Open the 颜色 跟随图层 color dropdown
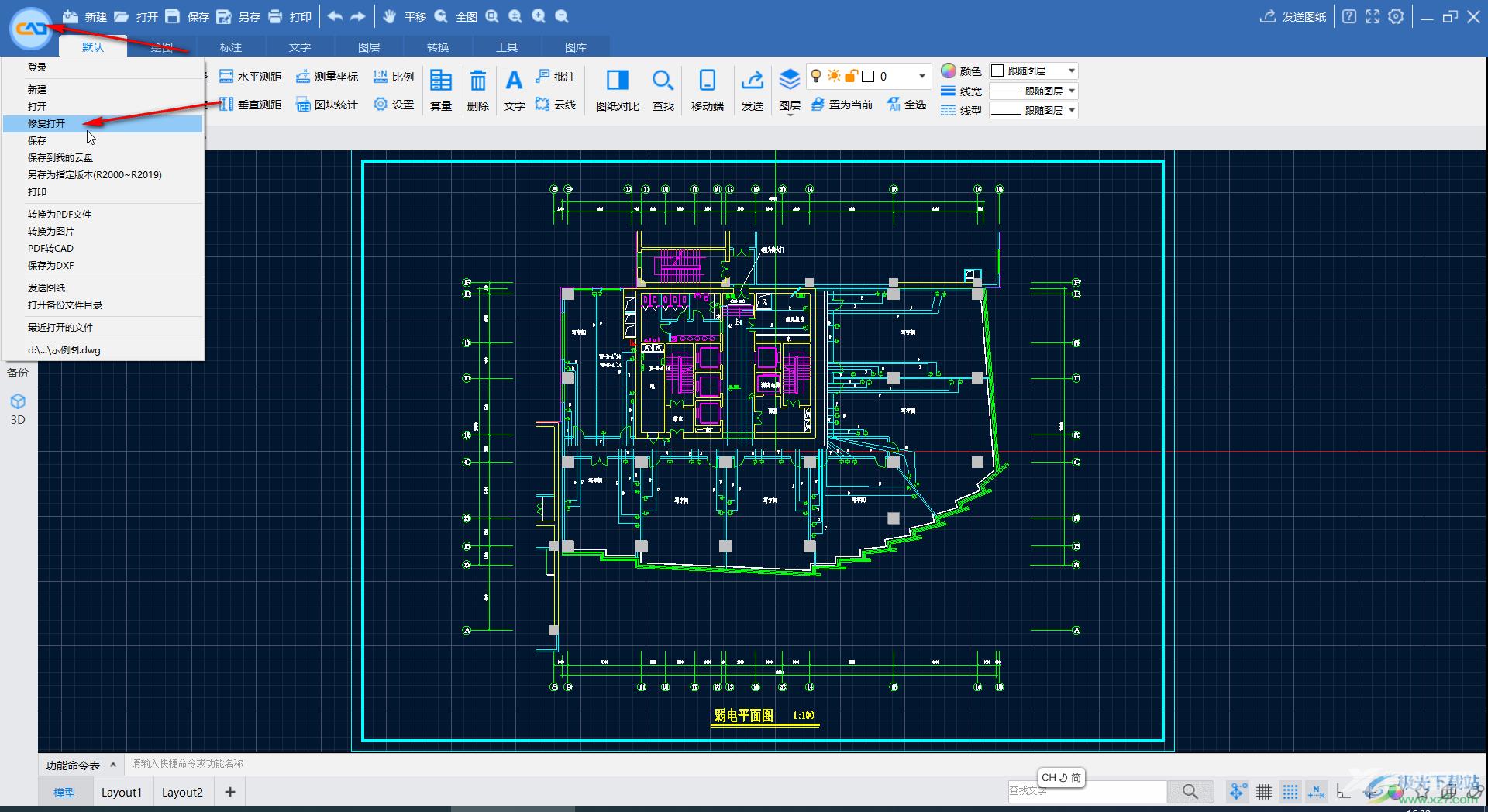1488x812 pixels. 1034,71
